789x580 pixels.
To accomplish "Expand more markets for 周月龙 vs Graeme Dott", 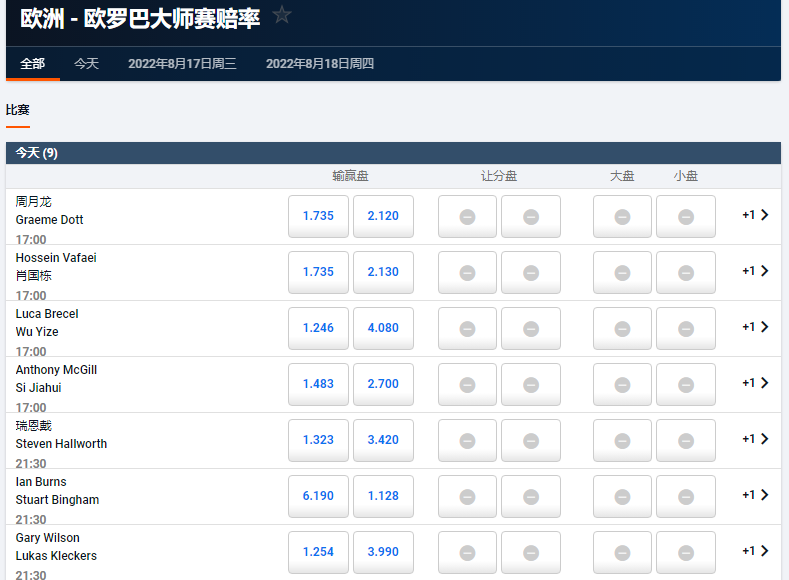I will click(755, 215).
